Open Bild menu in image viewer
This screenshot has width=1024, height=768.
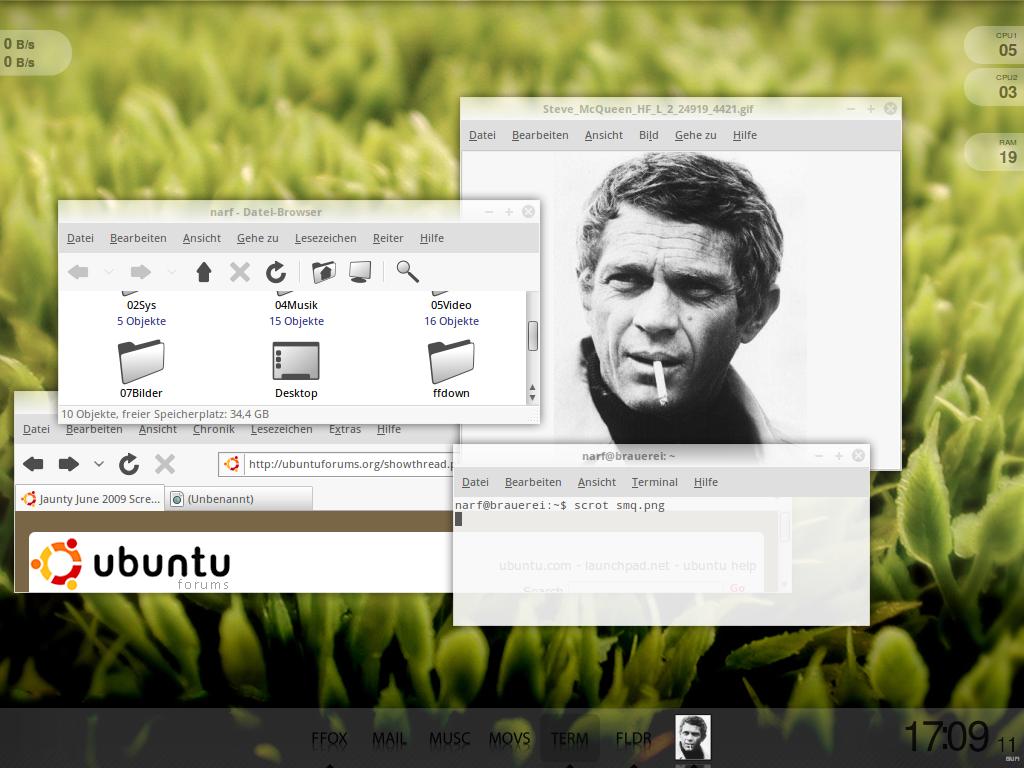click(648, 135)
